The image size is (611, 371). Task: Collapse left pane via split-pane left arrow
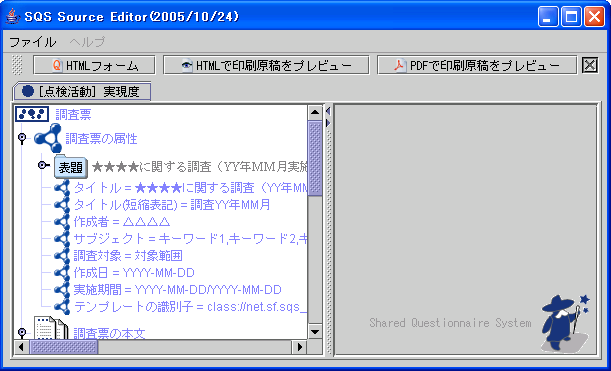tap(328, 111)
